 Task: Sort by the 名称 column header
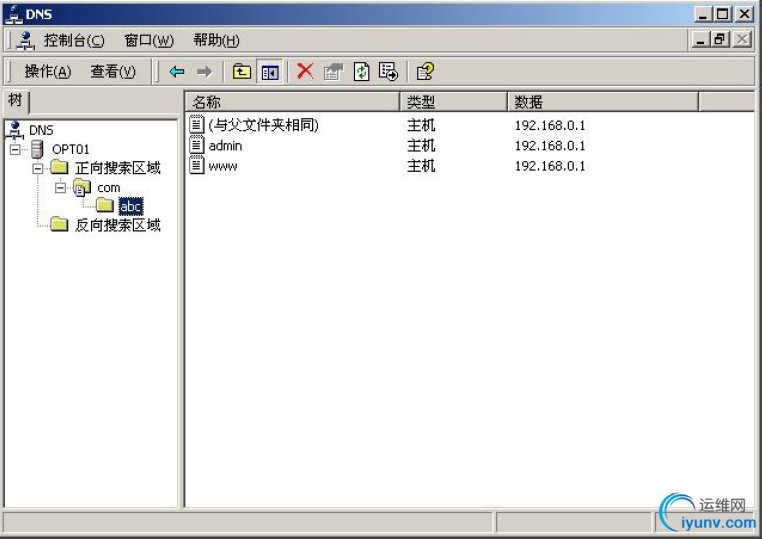(293, 102)
